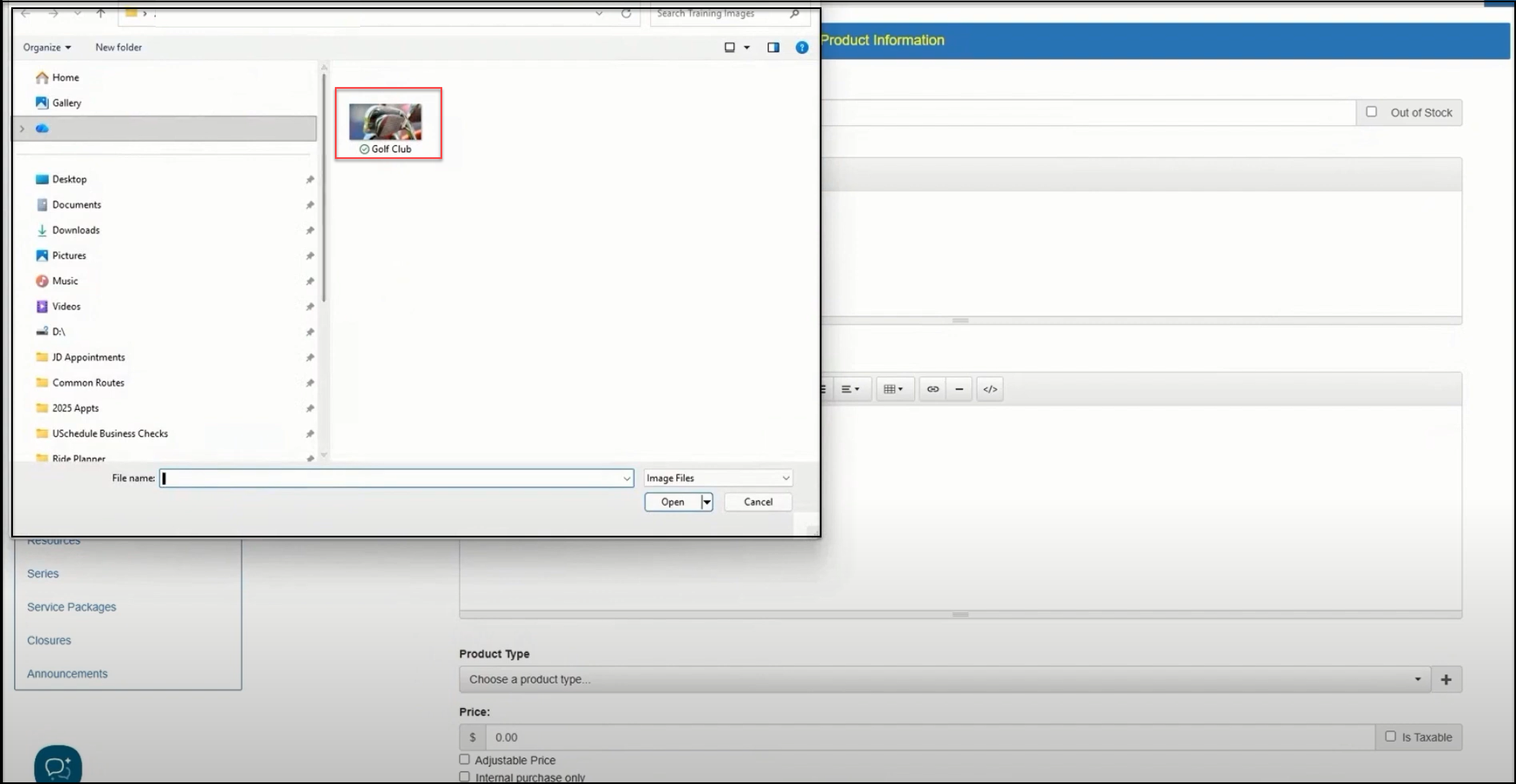The image size is (1516, 784).
Task: Expand the Choose a product type dropdown
Action: click(945, 680)
